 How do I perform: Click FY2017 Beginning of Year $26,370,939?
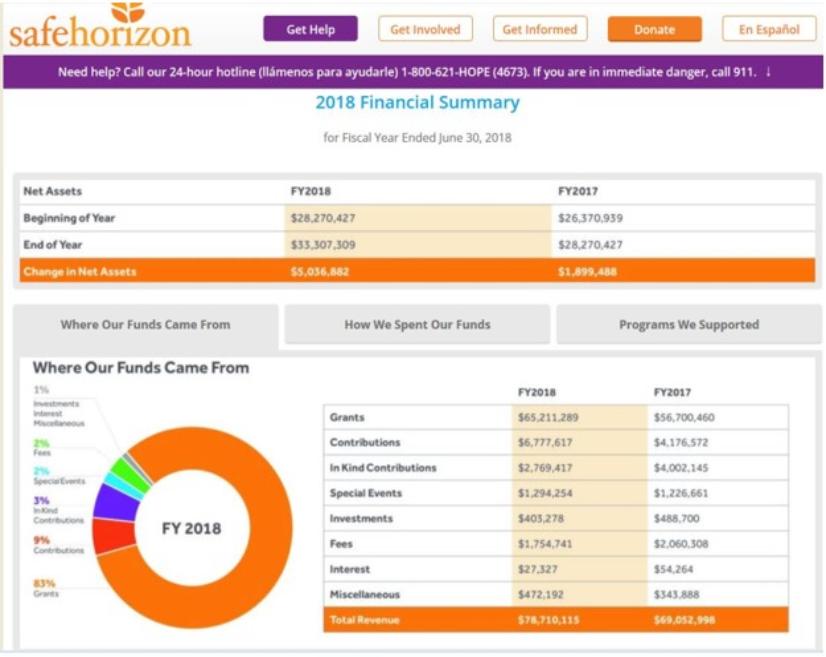pos(591,218)
